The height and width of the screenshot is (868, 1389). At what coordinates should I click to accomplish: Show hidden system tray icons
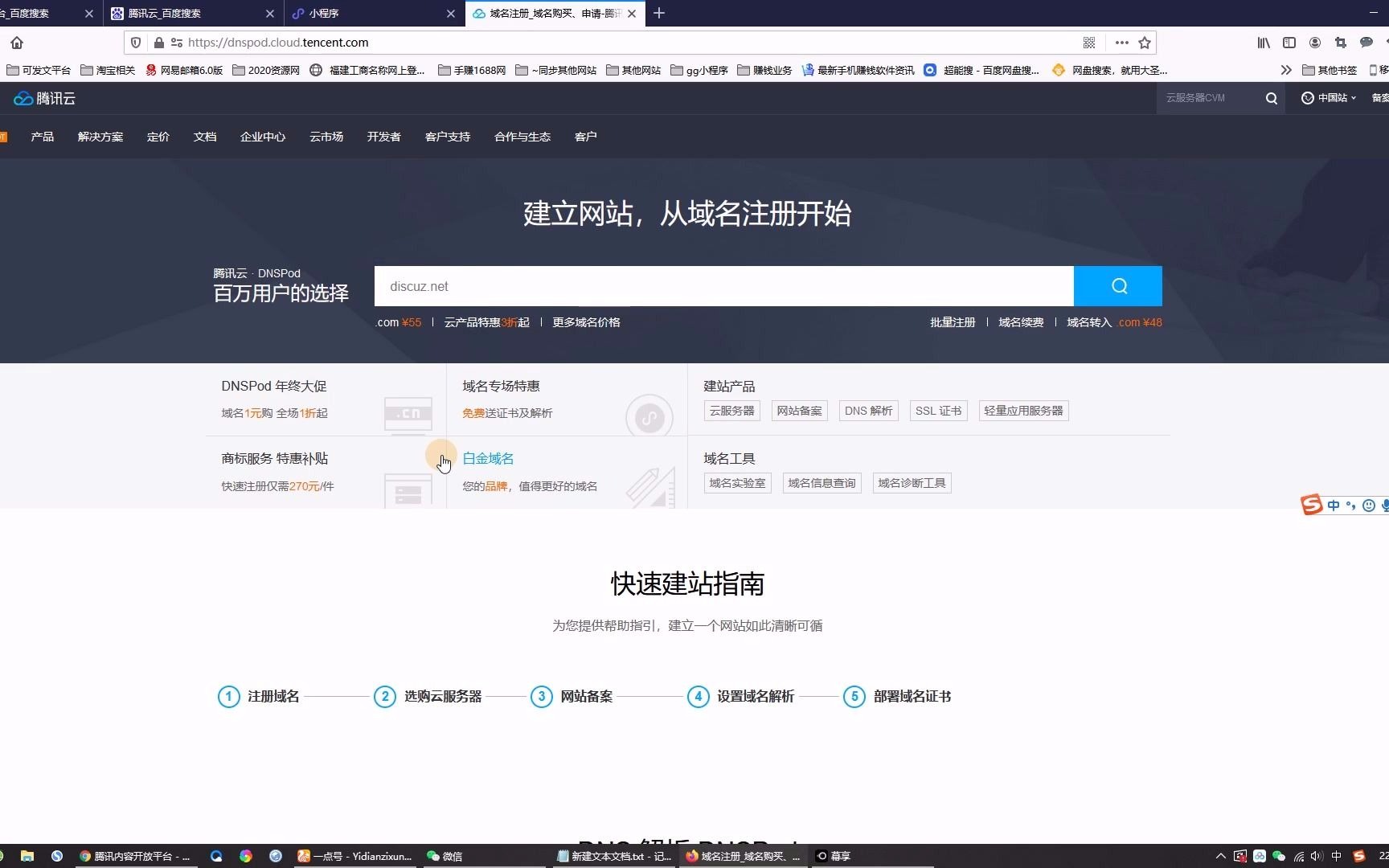[1220, 856]
